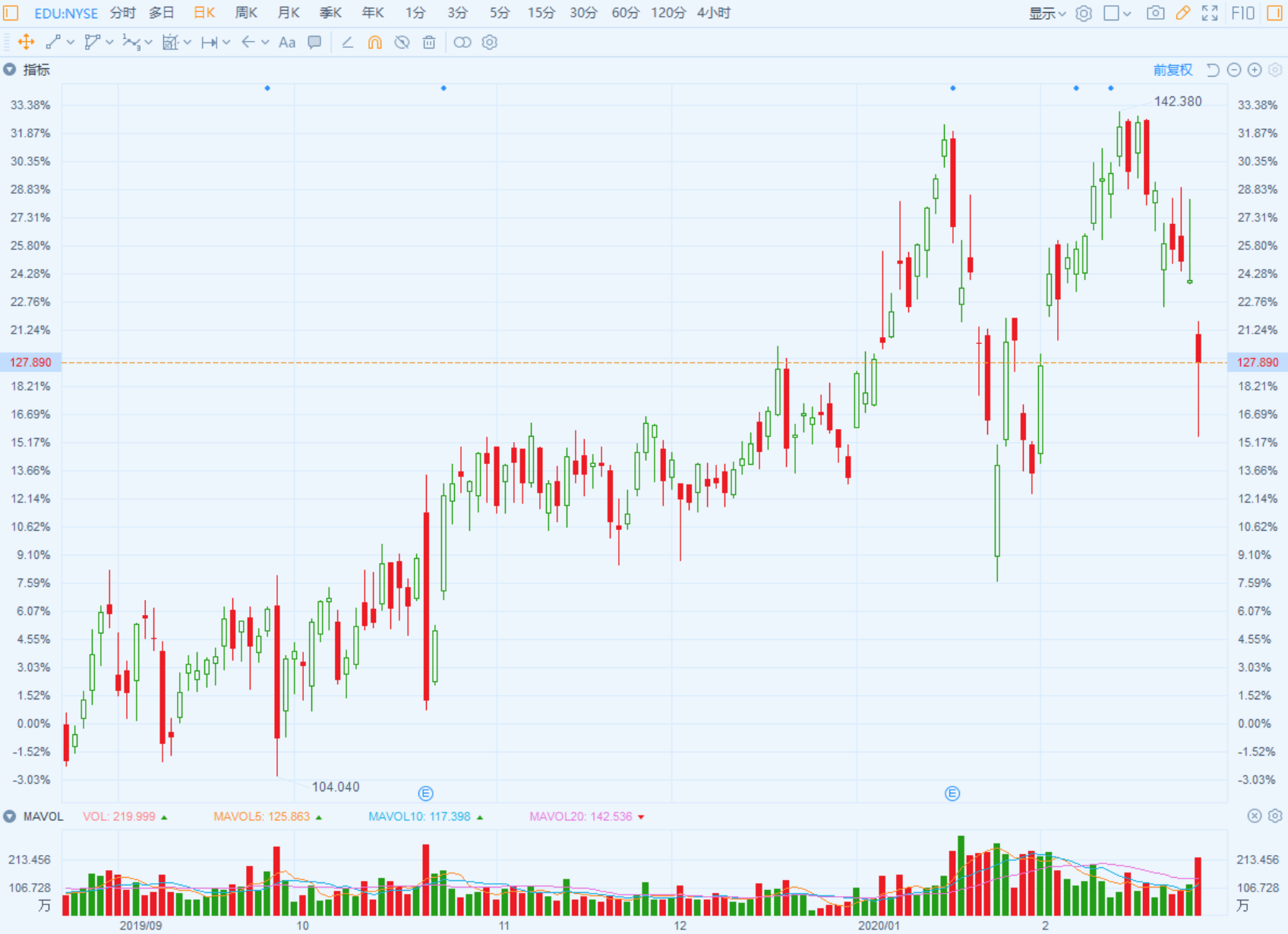Expand the line drawing tool options
Screen dimensions: 1288x934
coord(71,43)
